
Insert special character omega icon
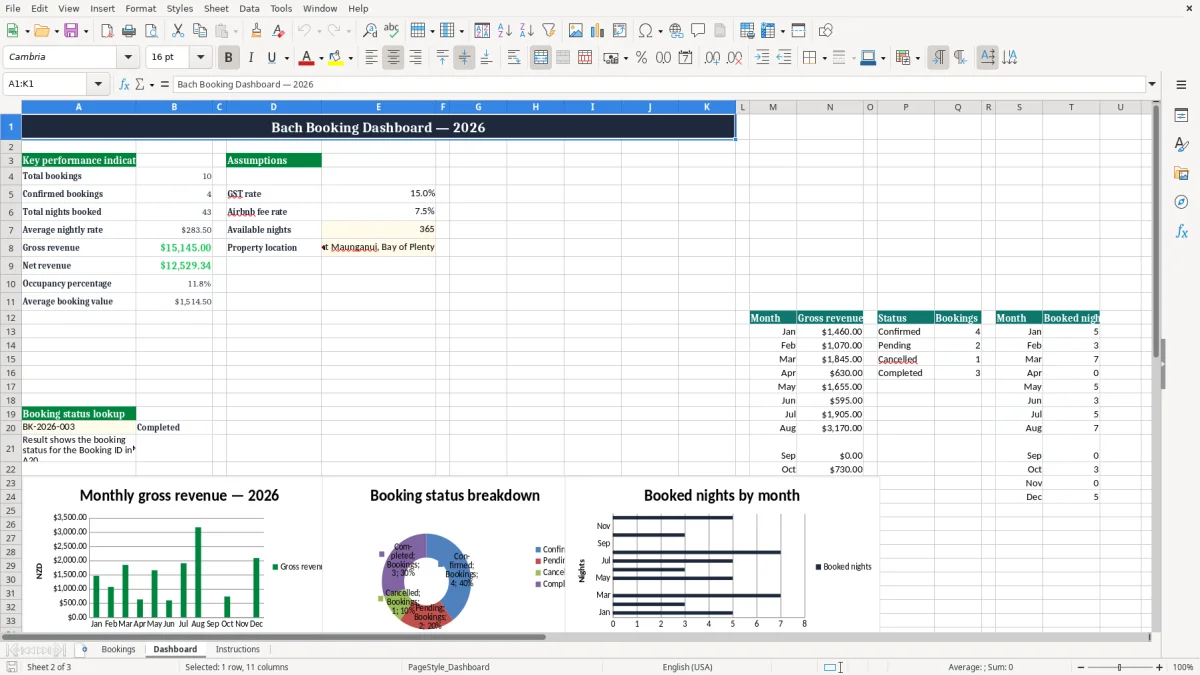[x=645, y=31]
